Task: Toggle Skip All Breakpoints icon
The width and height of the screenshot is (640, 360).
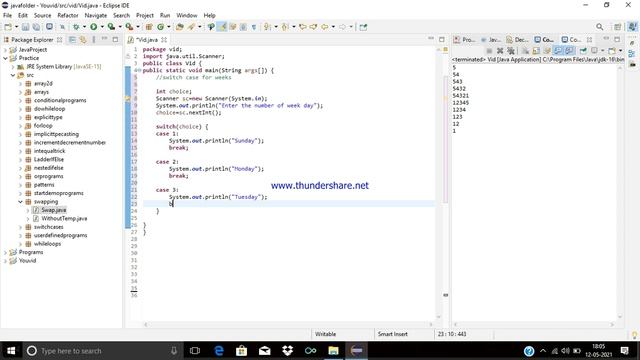Action: click(x=62, y=27)
